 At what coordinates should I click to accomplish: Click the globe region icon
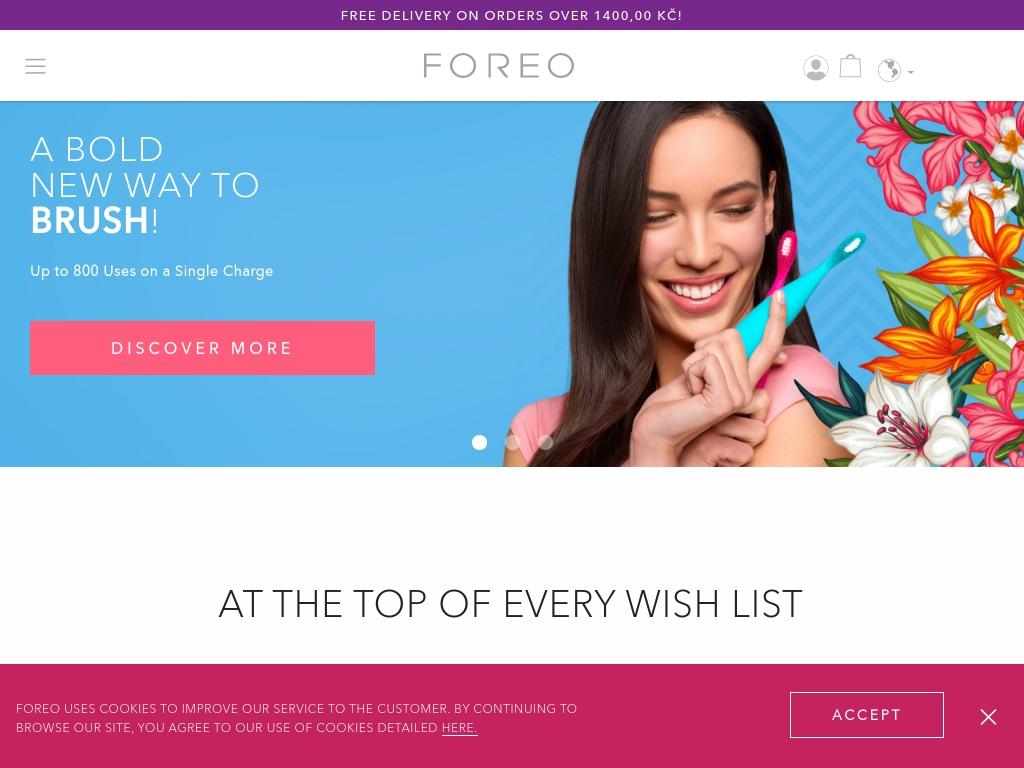(889, 70)
